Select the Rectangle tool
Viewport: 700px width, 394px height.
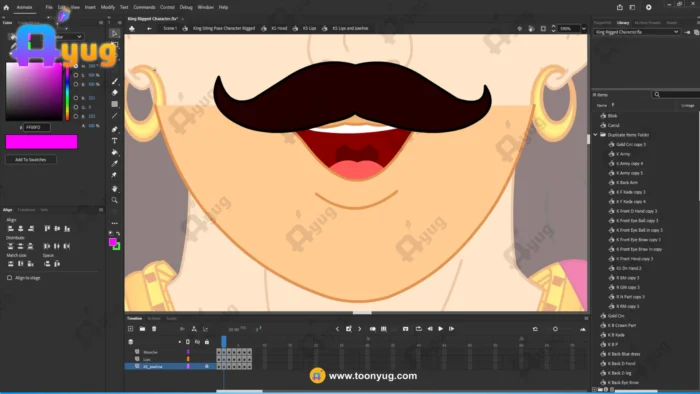[x=115, y=104]
